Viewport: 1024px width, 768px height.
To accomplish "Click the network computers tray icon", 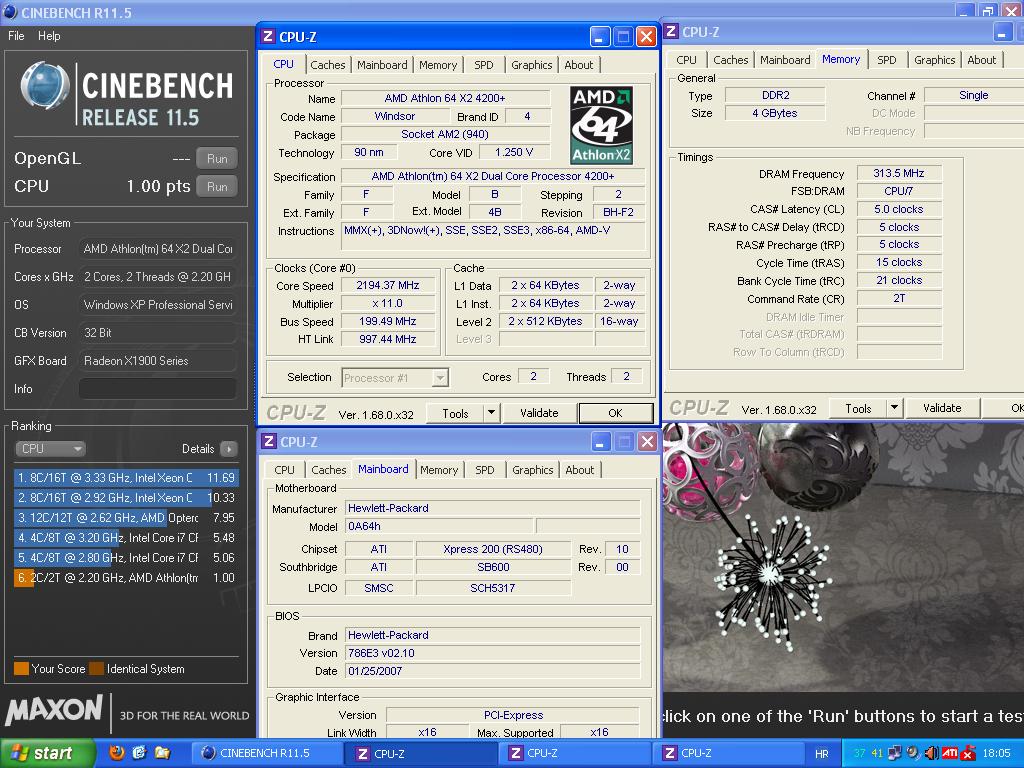I will 895,753.
